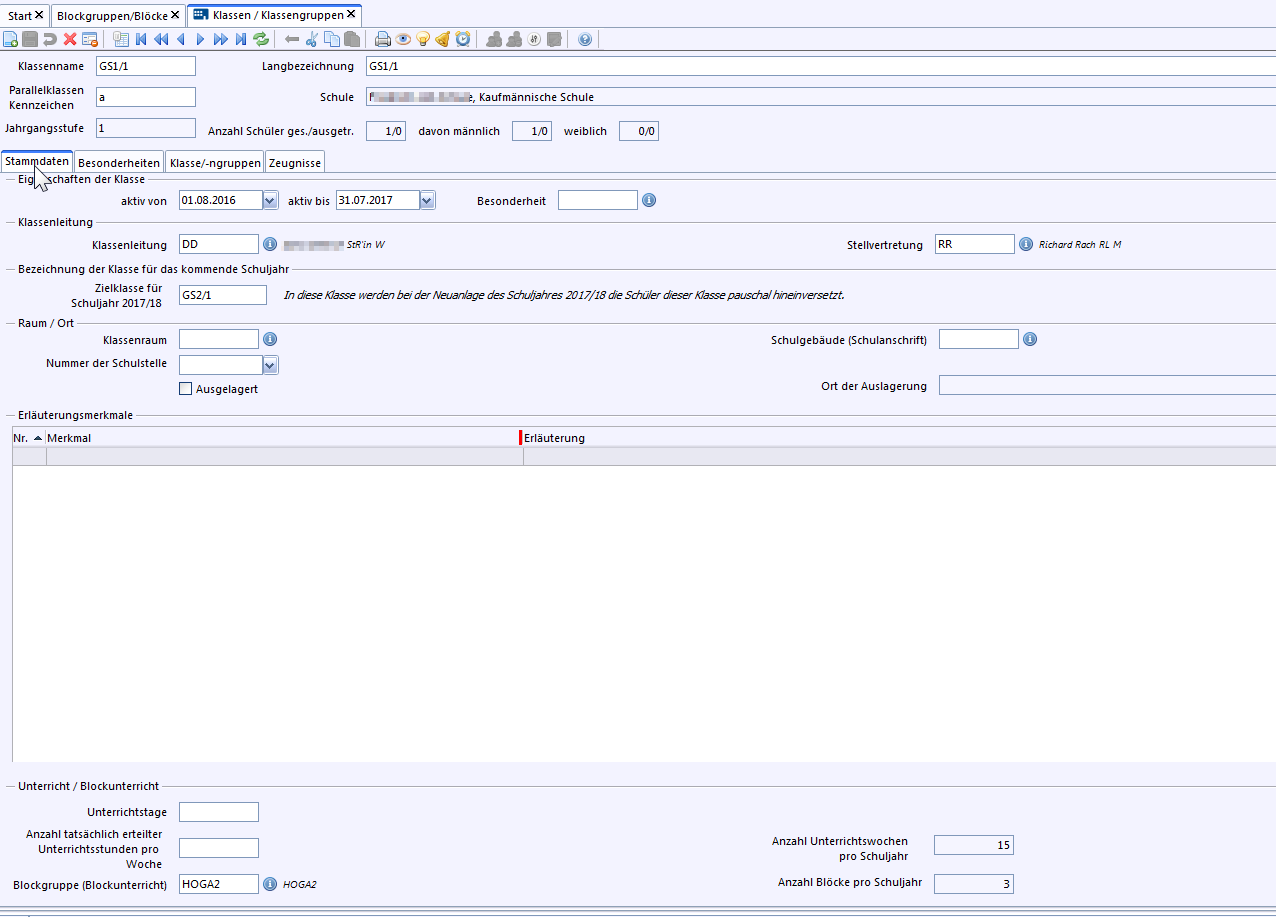Click info button next to Klassenleitung field
This screenshot has width=1276, height=917.
(x=269, y=244)
